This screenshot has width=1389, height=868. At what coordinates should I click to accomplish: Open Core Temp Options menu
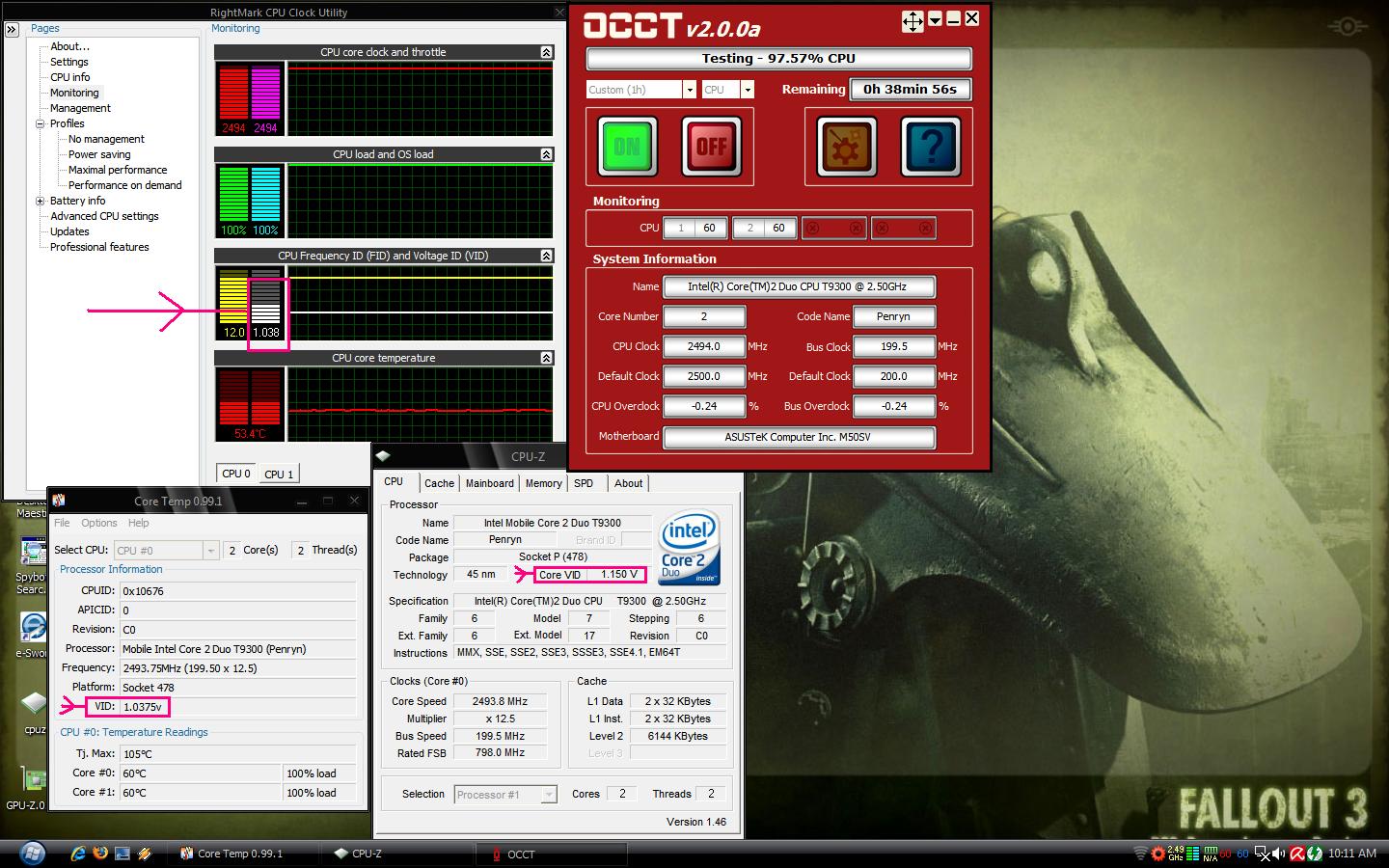coord(99,523)
